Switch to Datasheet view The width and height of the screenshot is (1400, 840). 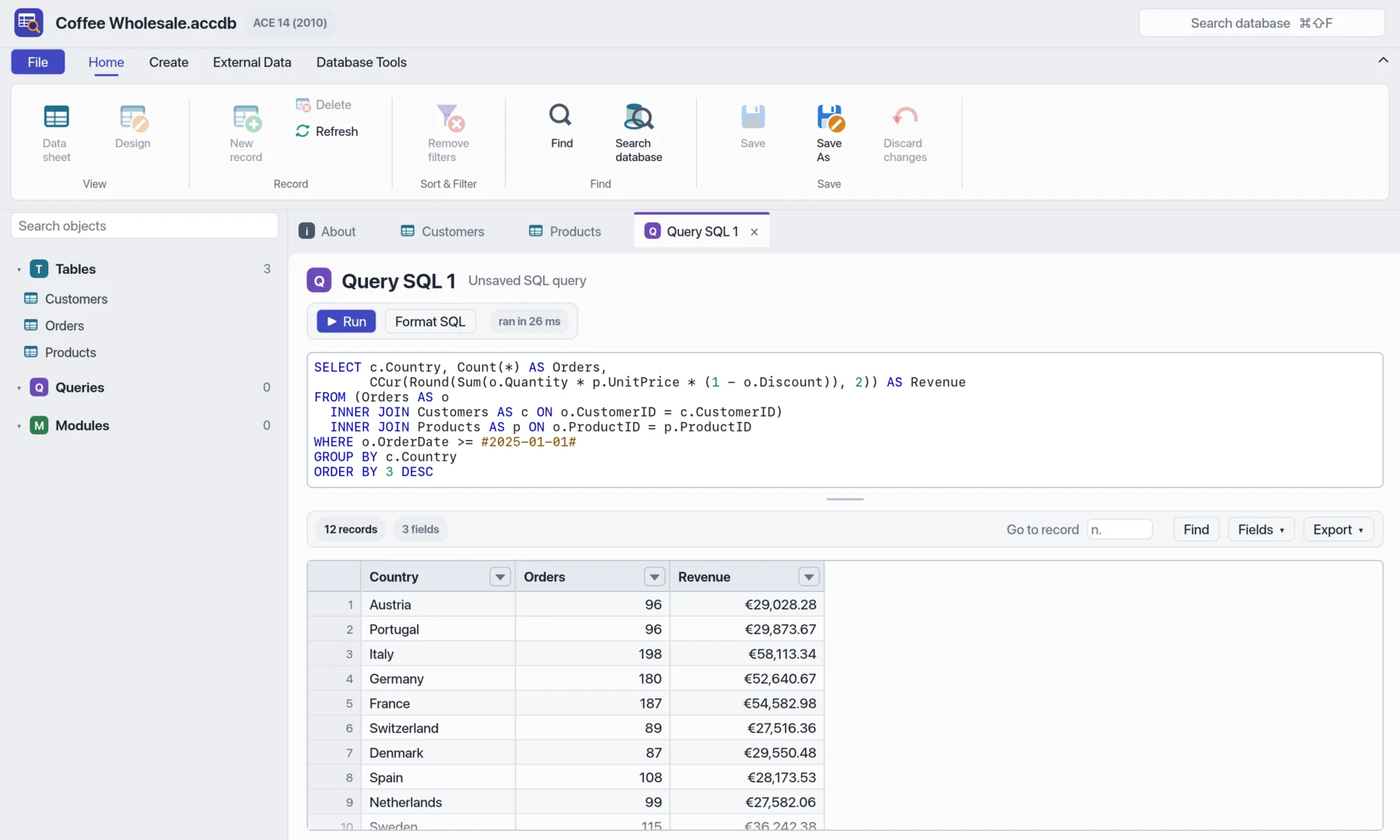[x=55, y=132]
